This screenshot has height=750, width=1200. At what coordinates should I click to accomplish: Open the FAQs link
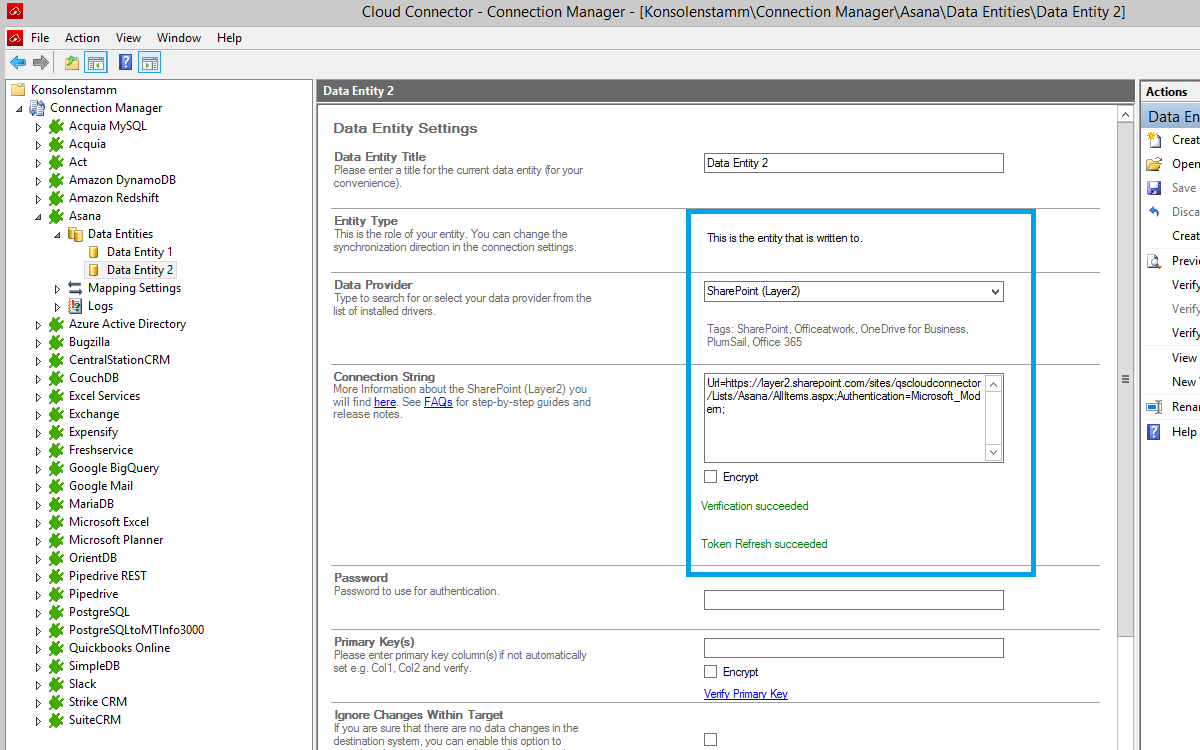click(x=438, y=402)
